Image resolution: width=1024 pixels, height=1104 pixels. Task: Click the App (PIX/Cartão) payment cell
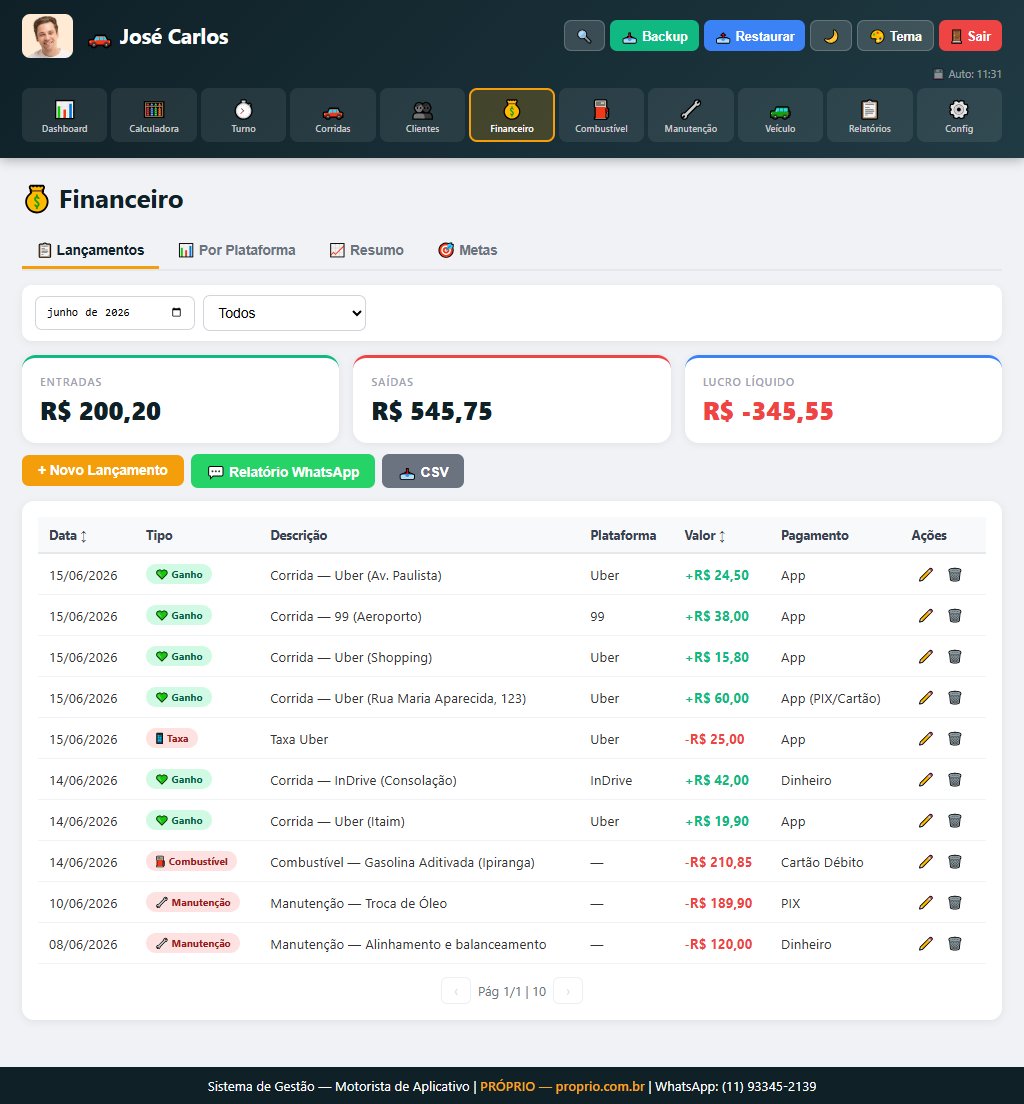[830, 698]
